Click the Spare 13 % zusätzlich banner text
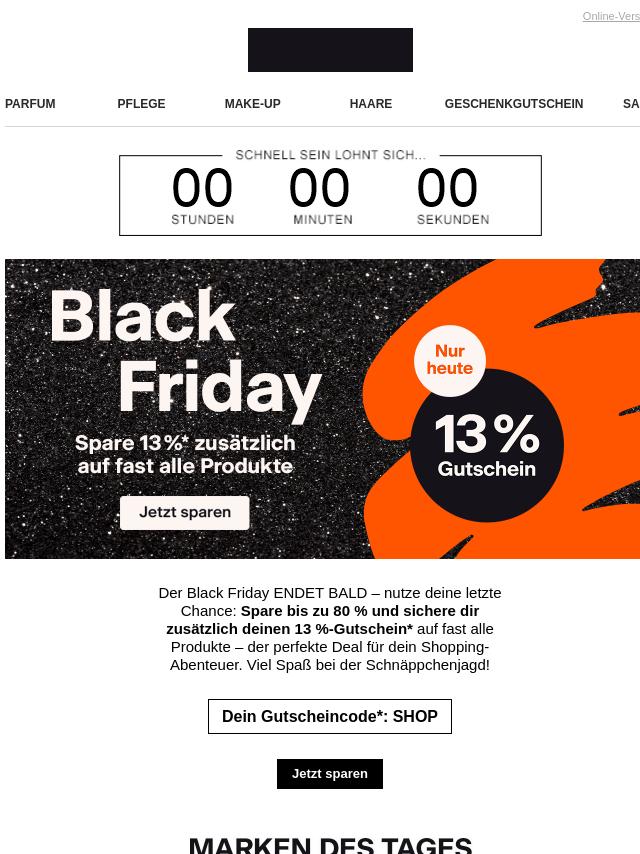640x854 pixels. (x=185, y=454)
